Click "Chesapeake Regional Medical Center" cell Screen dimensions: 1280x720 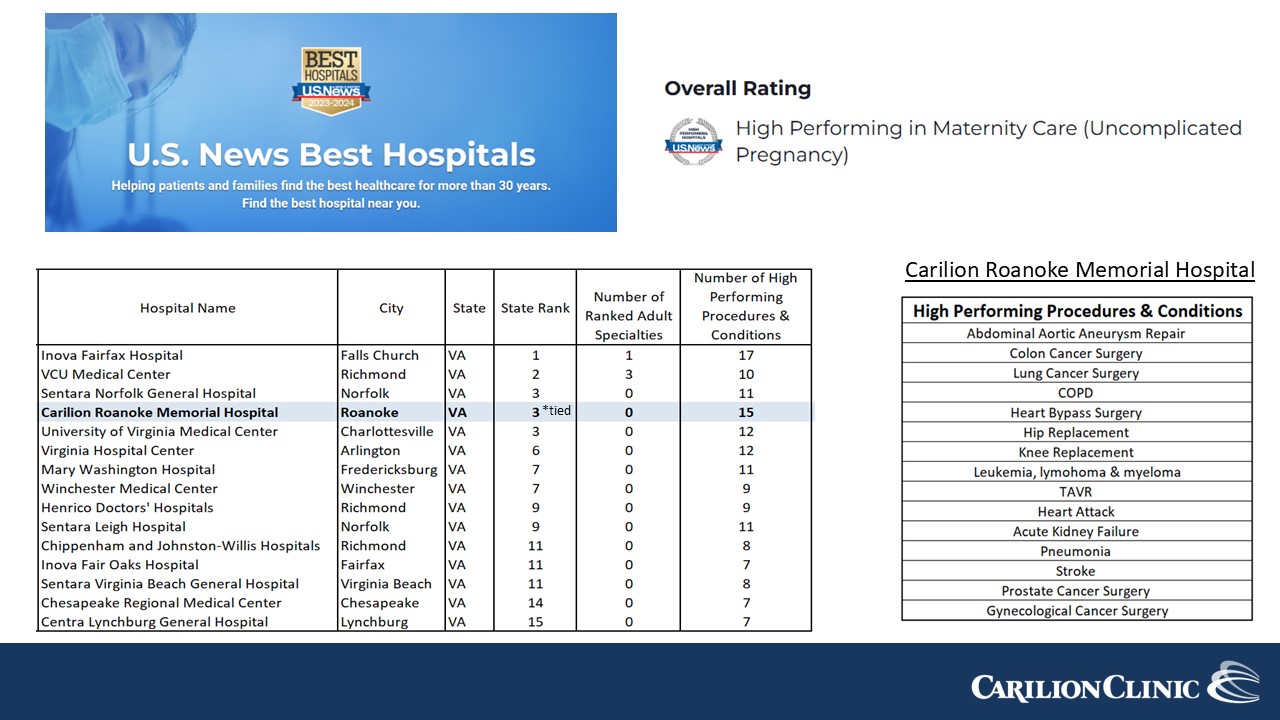(x=187, y=602)
